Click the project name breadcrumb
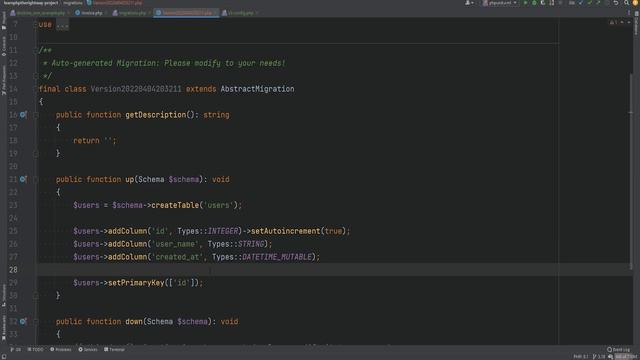The height and width of the screenshot is (360, 640). pos(31,3)
